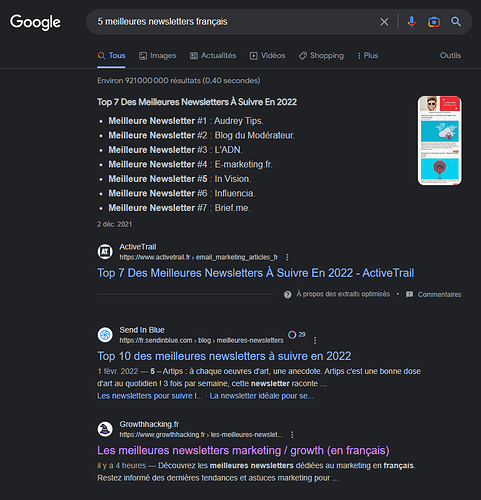Click the SEO score 29 badge icon
Image resolution: width=481 pixels, height=500 pixels.
click(x=292, y=335)
